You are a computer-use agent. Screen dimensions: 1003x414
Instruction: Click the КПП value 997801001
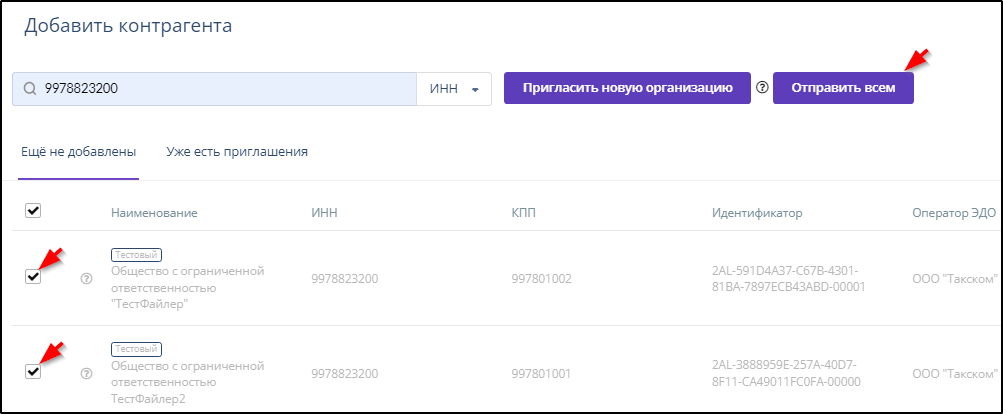click(x=541, y=373)
